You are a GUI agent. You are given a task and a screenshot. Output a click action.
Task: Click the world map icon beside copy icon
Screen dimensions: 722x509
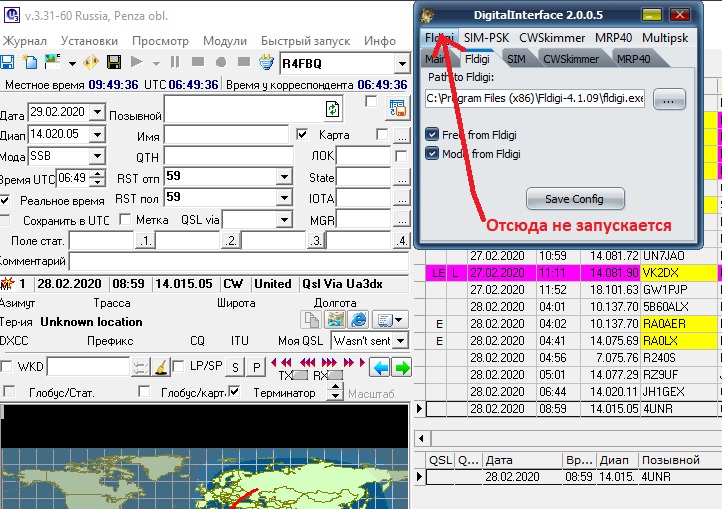tap(335, 320)
